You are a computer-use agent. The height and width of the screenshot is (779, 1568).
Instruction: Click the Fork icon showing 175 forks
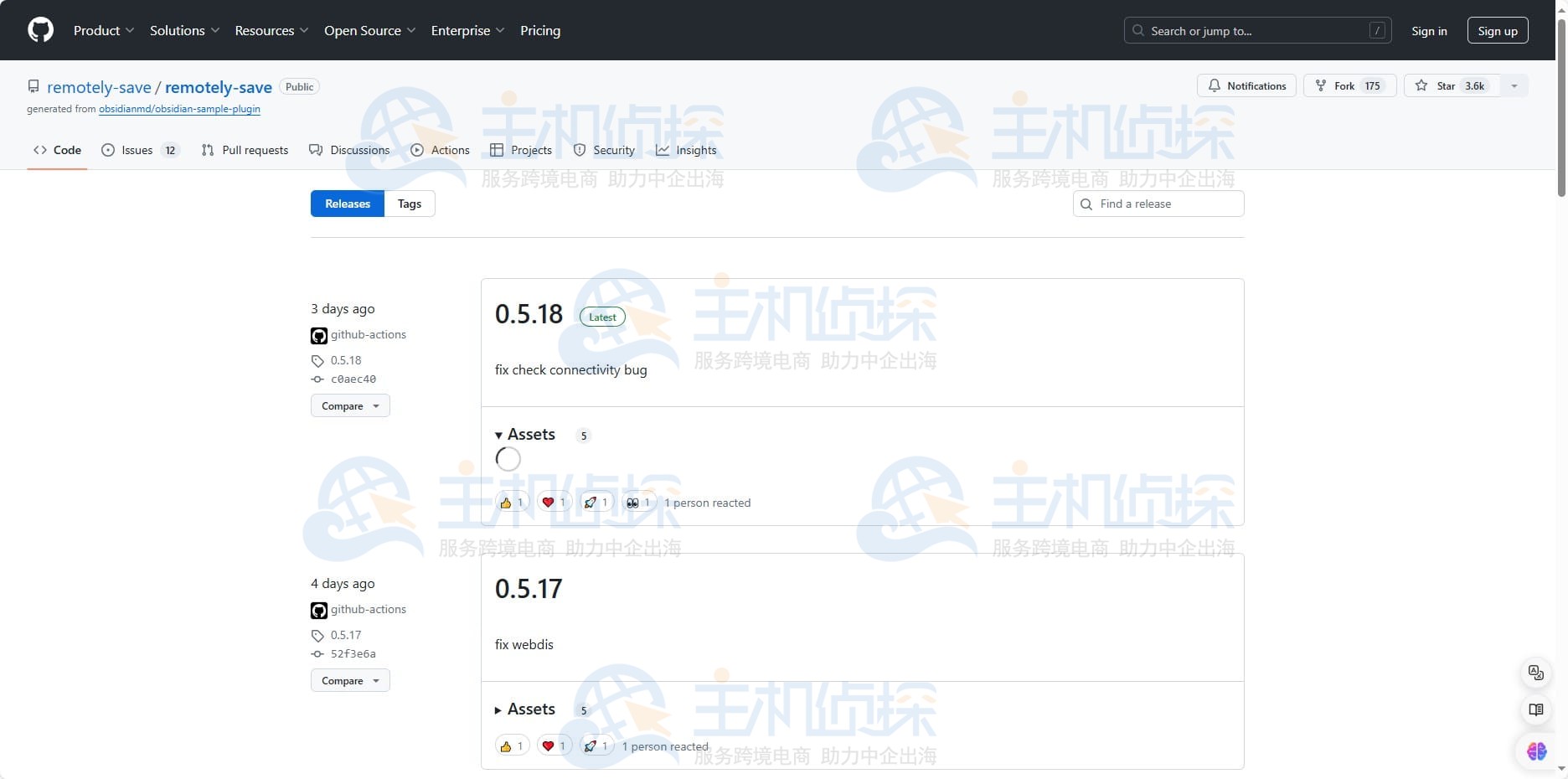click(x=1321, y=85)
